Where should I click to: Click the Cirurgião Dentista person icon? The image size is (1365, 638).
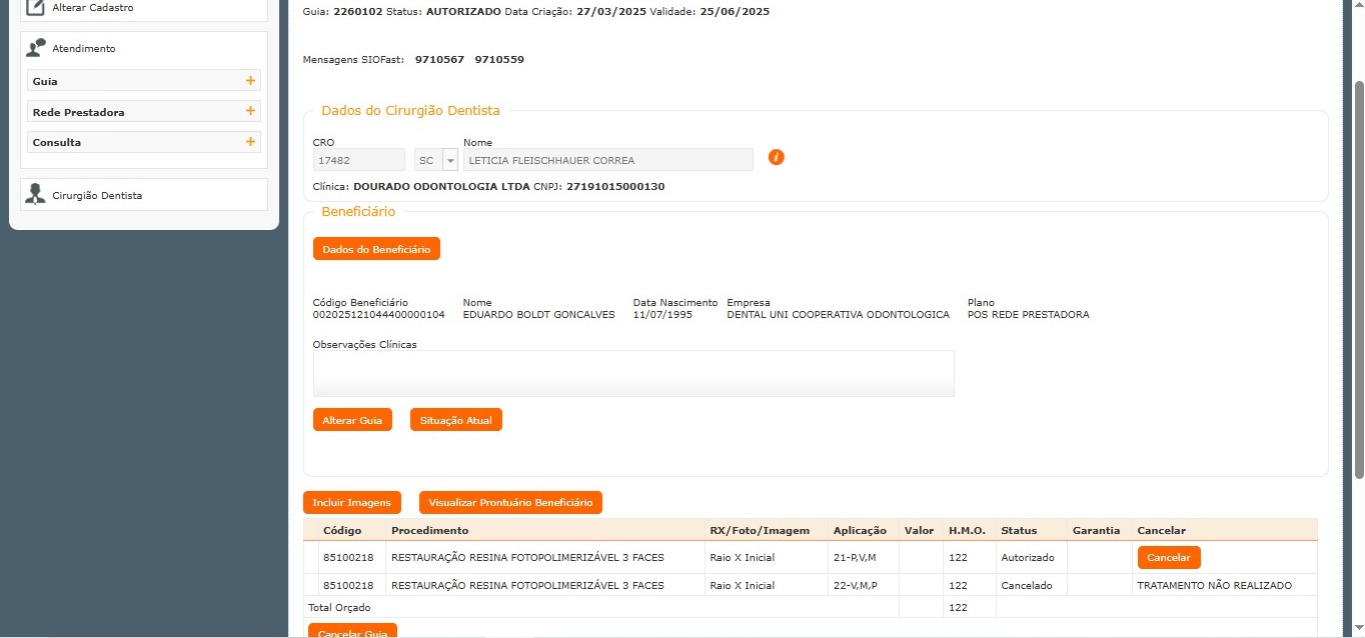tap(36, 195)
